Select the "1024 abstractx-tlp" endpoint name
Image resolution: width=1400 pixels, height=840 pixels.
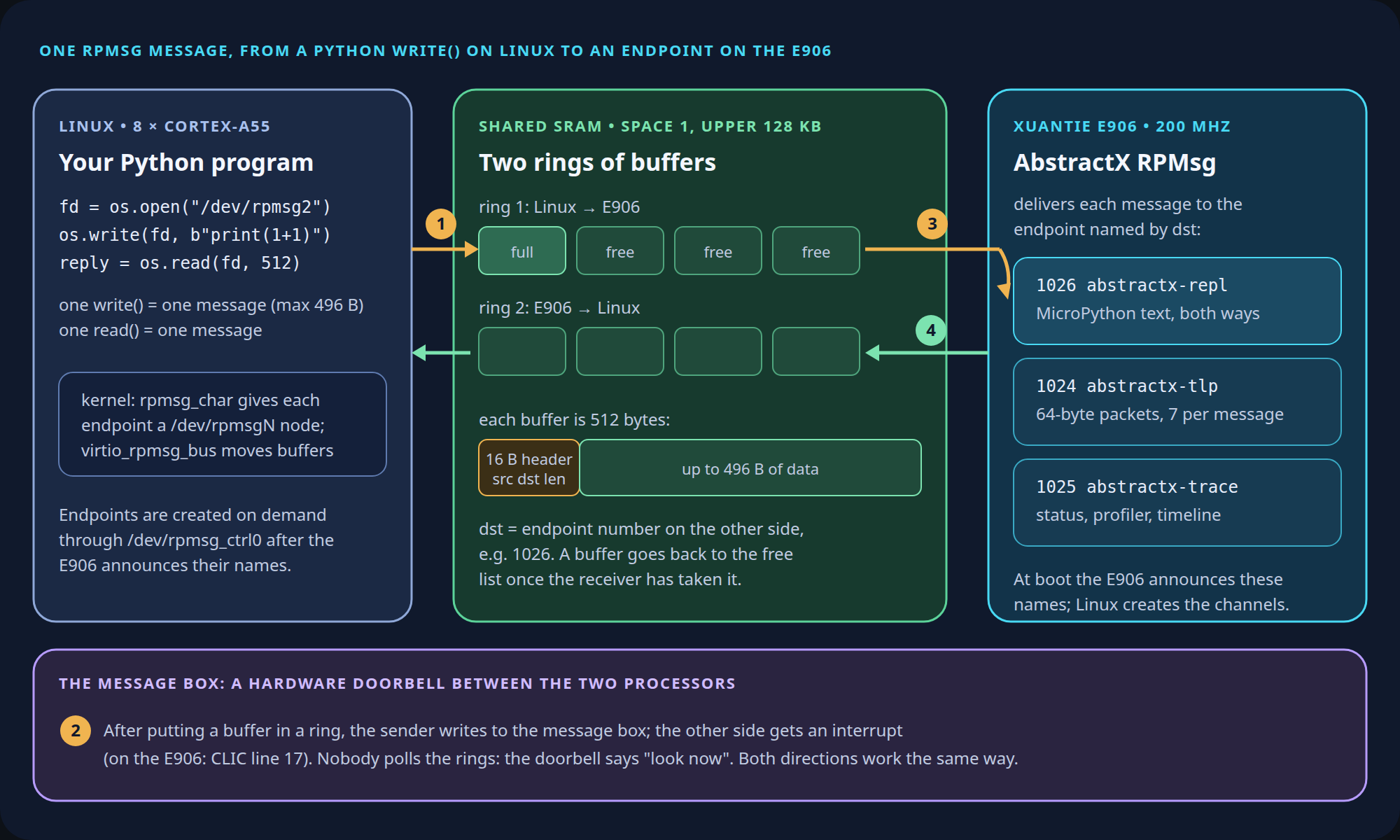[x=1127, y=386]
